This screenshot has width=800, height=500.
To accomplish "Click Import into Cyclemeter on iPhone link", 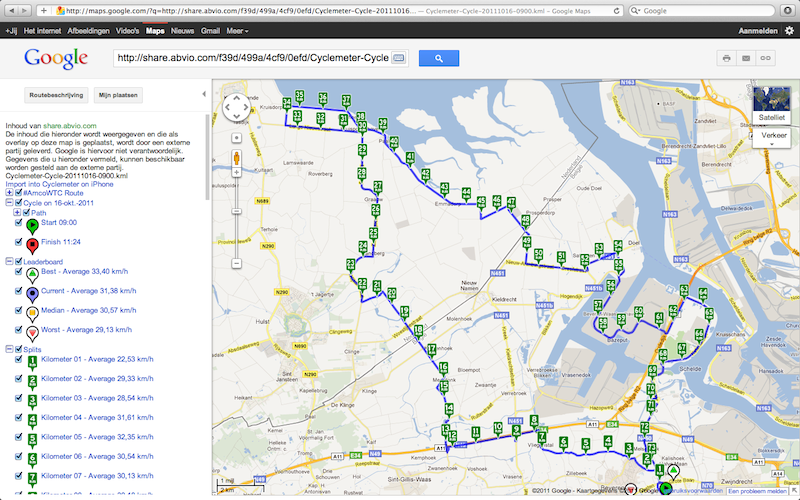I will coord(60,184).
